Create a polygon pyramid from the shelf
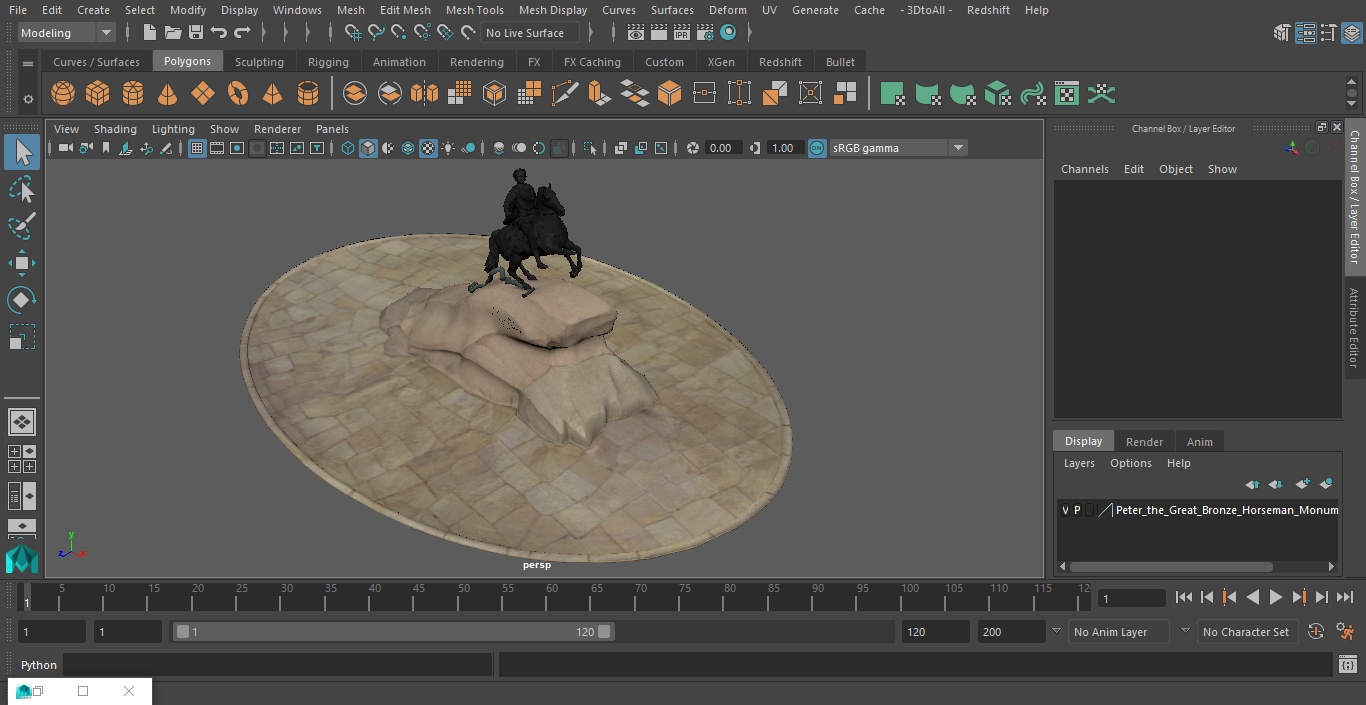 click(x=272, y=94)
